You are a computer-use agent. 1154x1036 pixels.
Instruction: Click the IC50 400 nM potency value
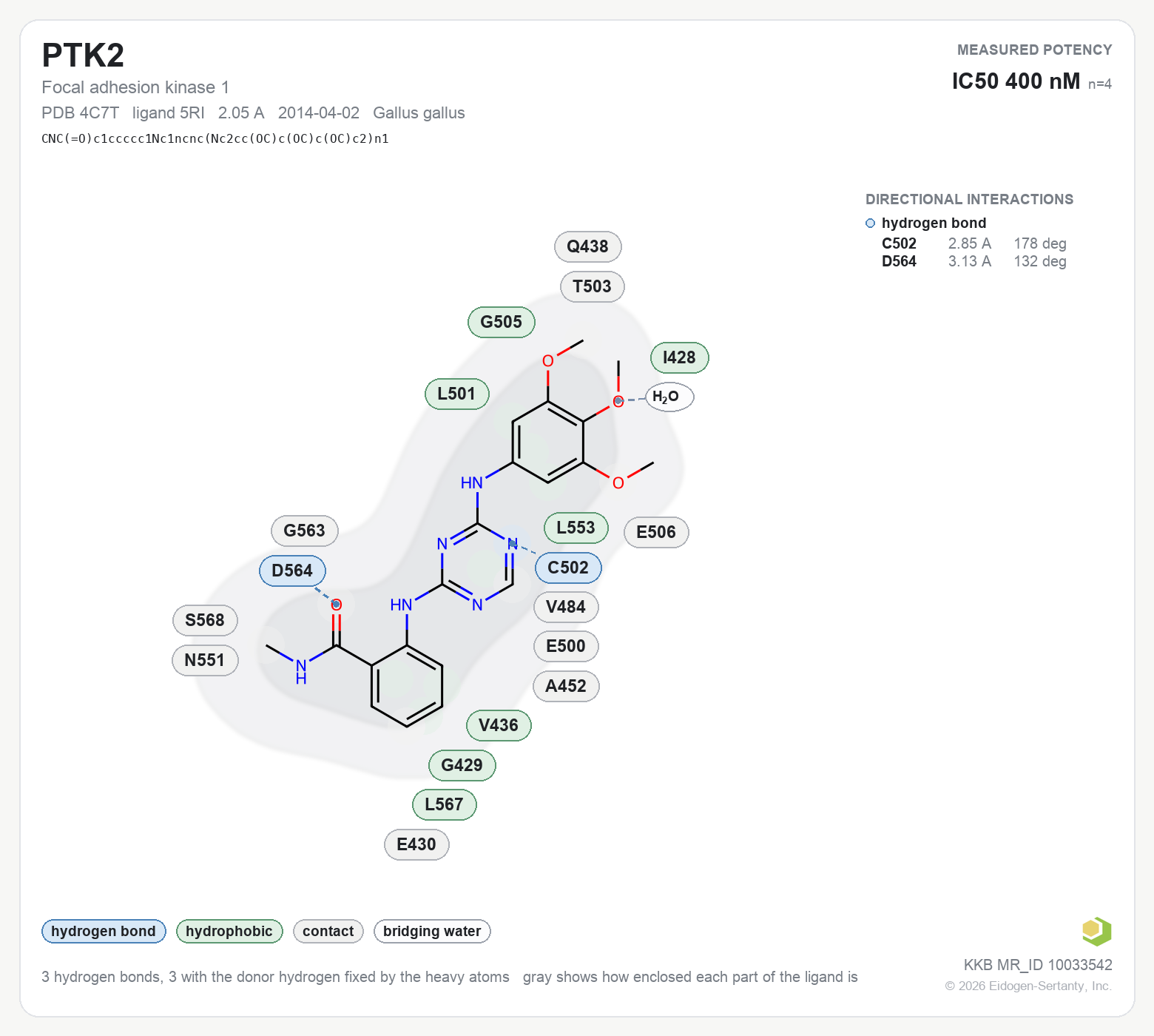pos(1016,81)
